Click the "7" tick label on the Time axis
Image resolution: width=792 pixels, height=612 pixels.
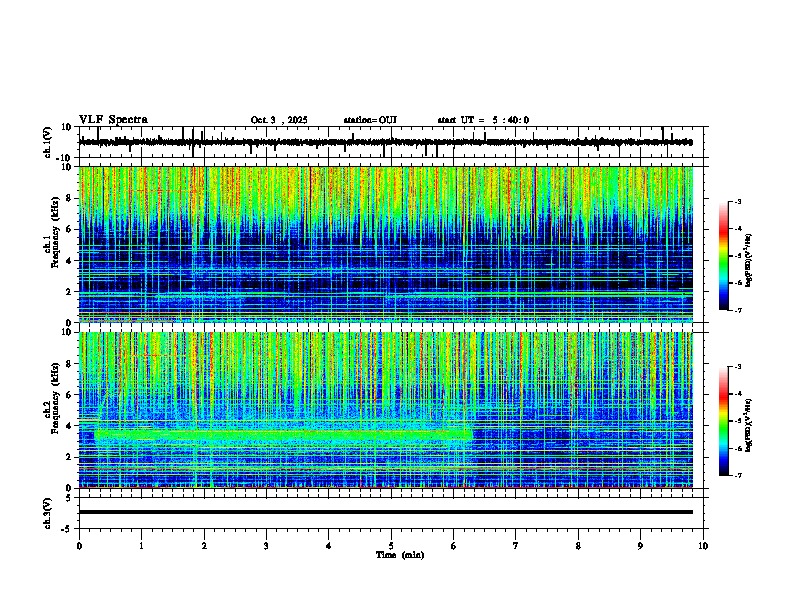tap(516, 546)
